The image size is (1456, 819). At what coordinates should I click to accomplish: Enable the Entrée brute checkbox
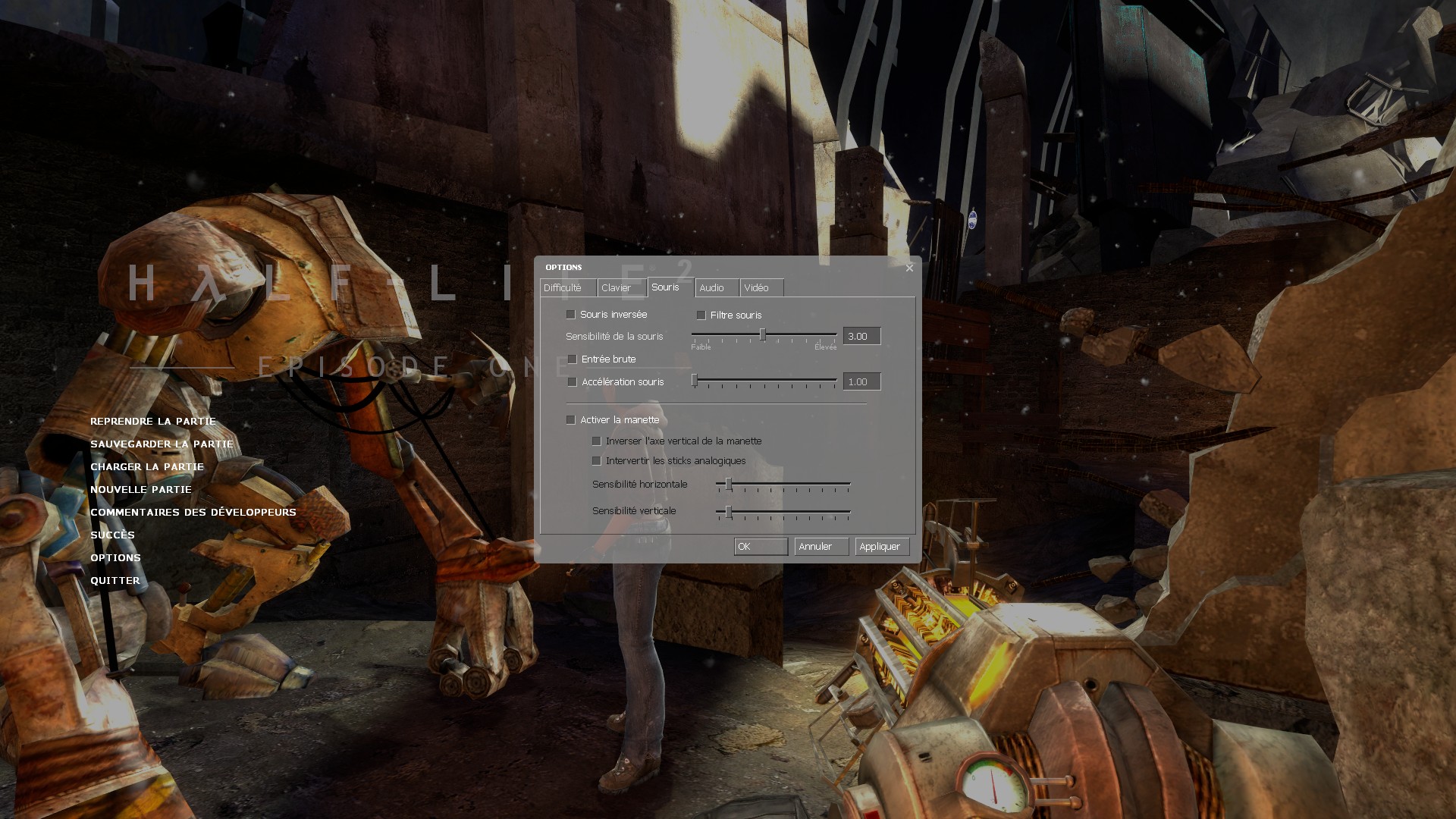[x=573, y=359]
